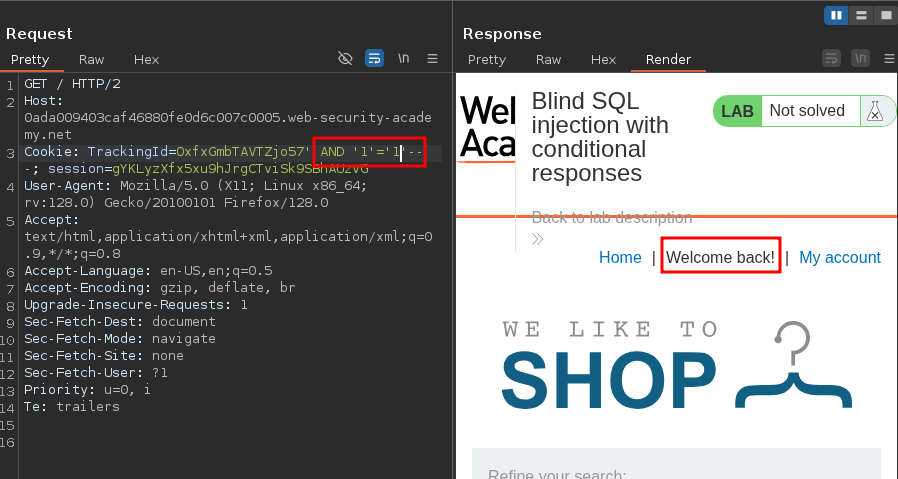Viewport: 898px width, 479px height.
Task: Toggle hide non-printable characters eye icon in Request
Action: (345, 59)
